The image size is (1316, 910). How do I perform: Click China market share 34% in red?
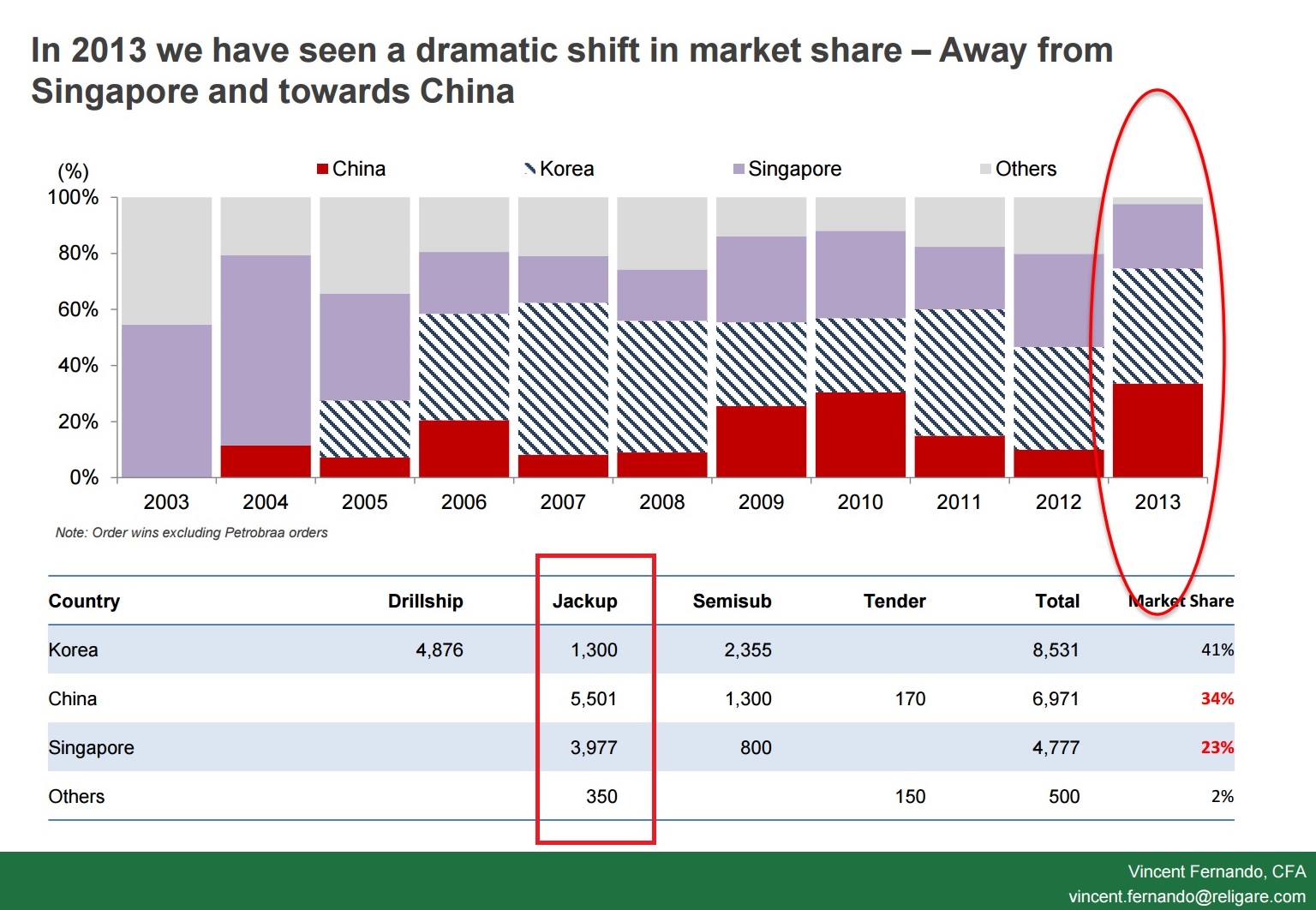[x=1217, y=698]
